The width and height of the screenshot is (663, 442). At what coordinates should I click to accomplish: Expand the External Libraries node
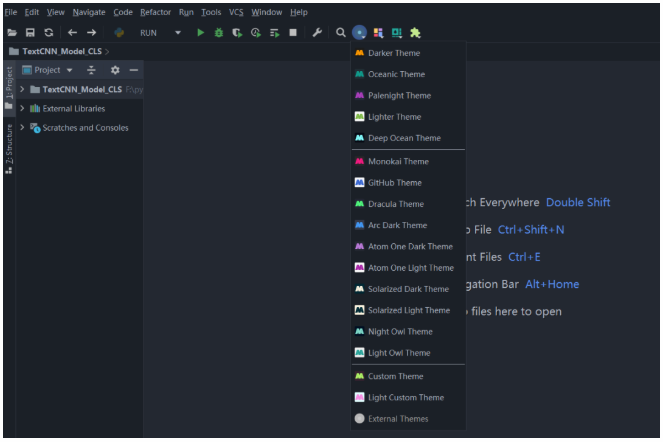click(x=22, y=108)
